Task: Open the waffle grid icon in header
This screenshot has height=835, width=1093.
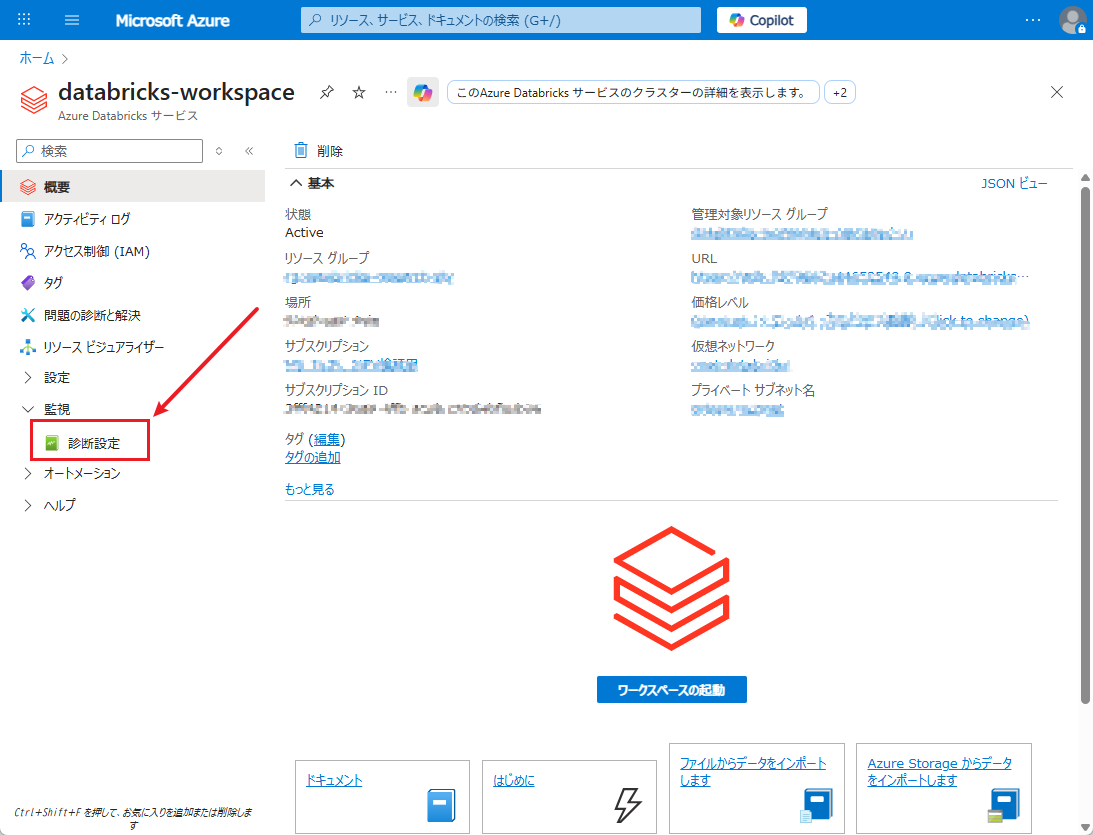Action: [x=25, y=20]
